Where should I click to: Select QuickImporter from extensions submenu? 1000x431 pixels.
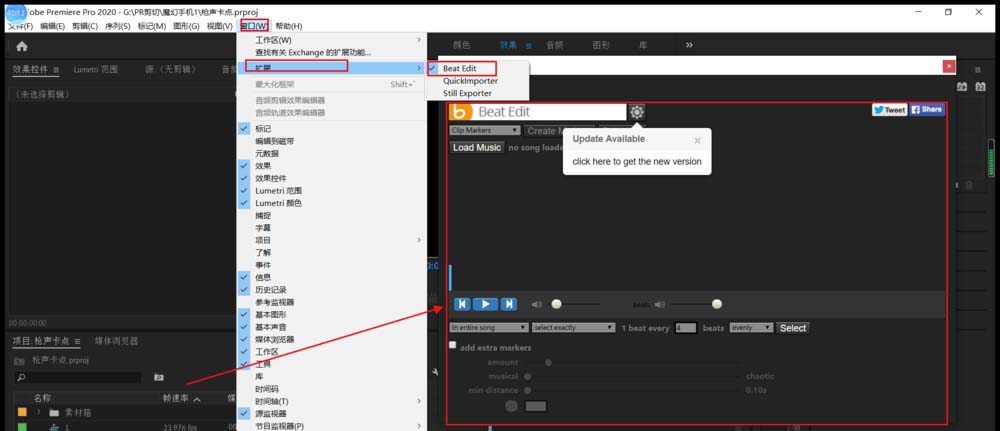click(x=470, y=81)
